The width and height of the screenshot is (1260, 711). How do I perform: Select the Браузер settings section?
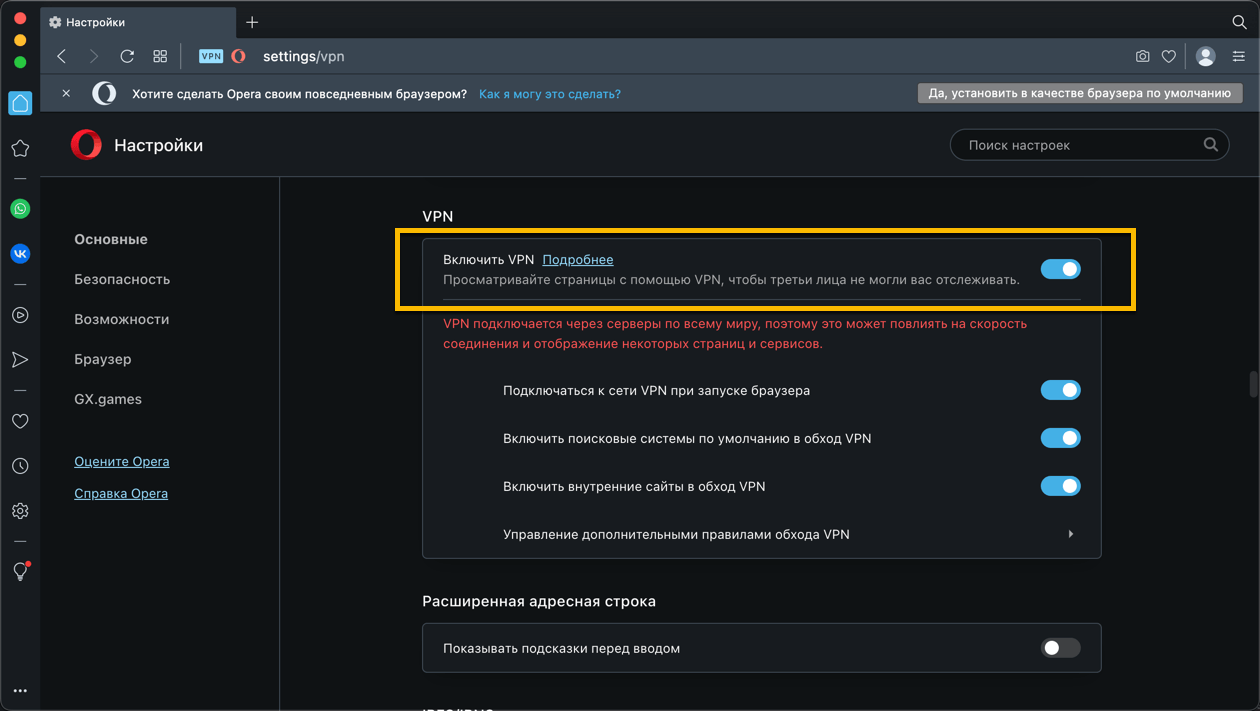[x=103, y=359]
